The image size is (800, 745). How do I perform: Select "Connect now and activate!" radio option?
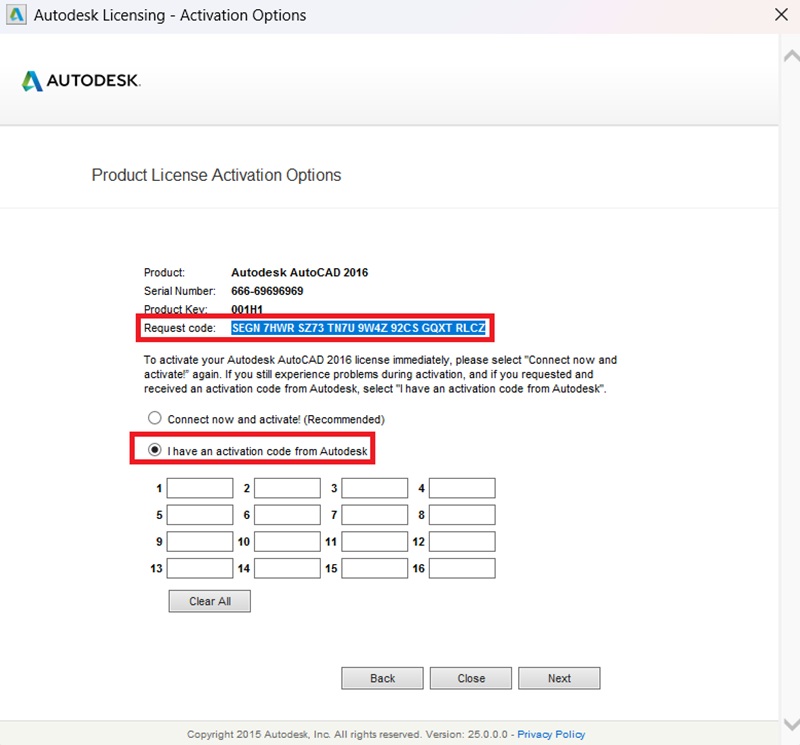click(x=154, y=419)
